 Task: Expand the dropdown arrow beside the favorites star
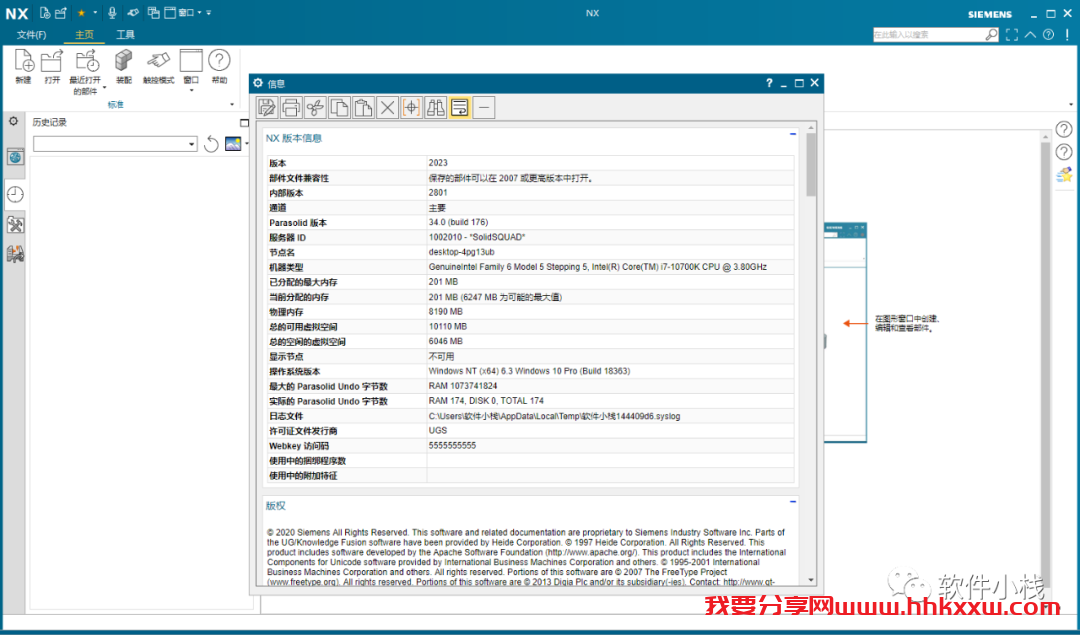tap(95, 13)
